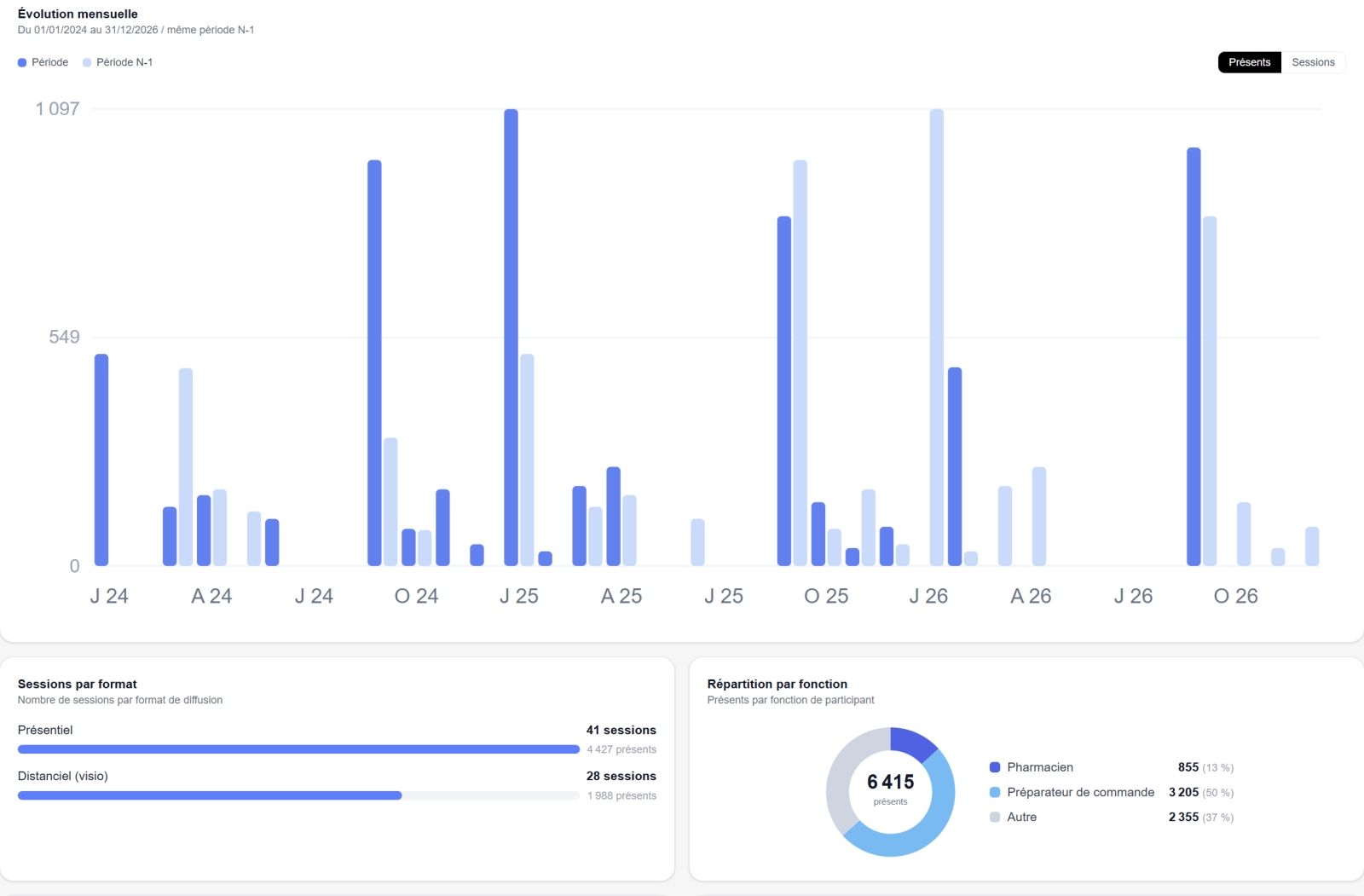This screenshot has width=1364, height=896.
Task: Click the "A 25" axis label
Action: click(x=621, y=596)
